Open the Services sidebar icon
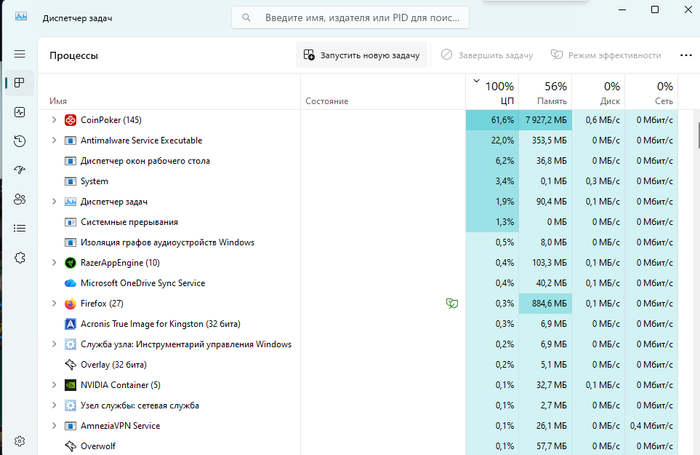 tap(20, 258)
